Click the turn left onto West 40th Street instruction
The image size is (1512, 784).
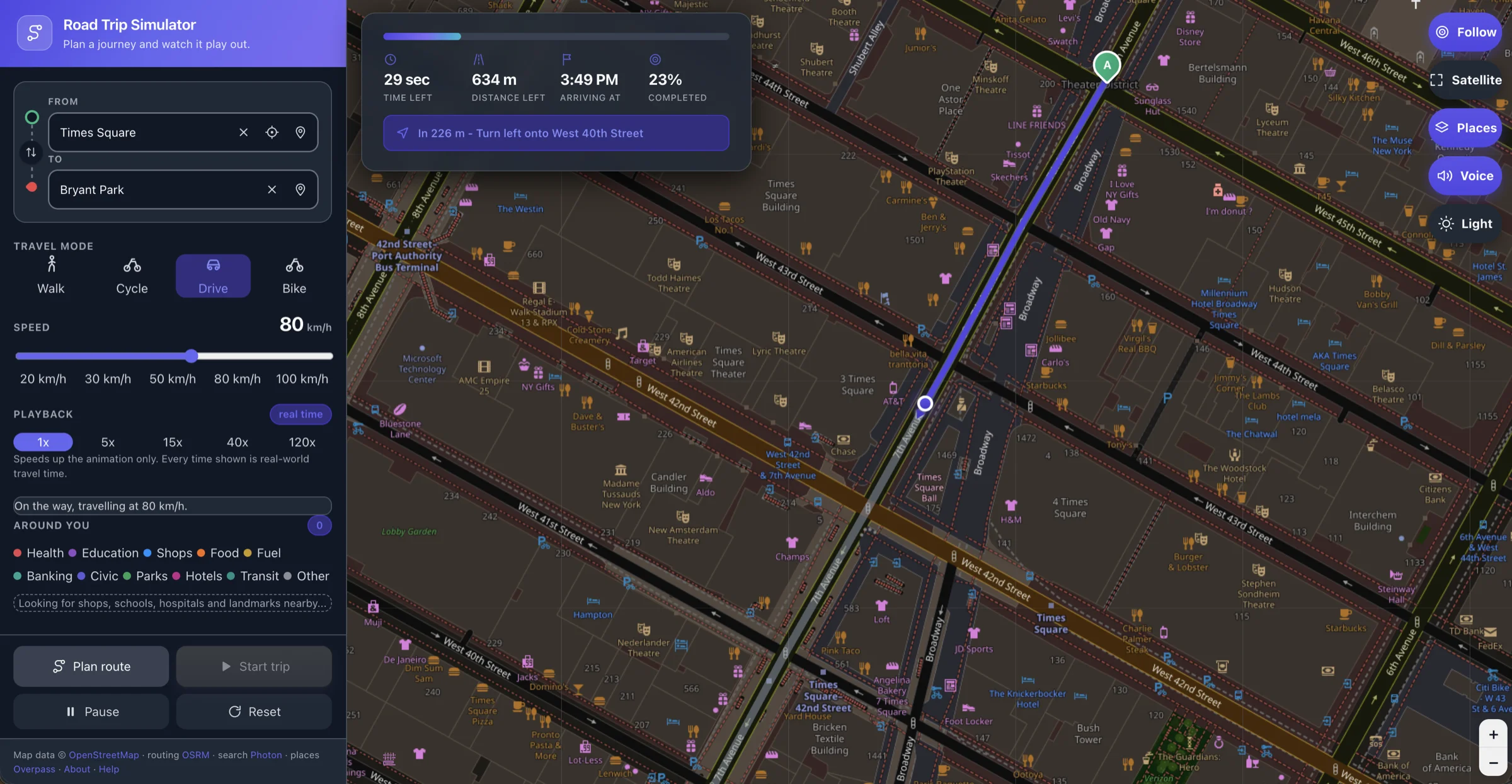[x=556, y=133]
